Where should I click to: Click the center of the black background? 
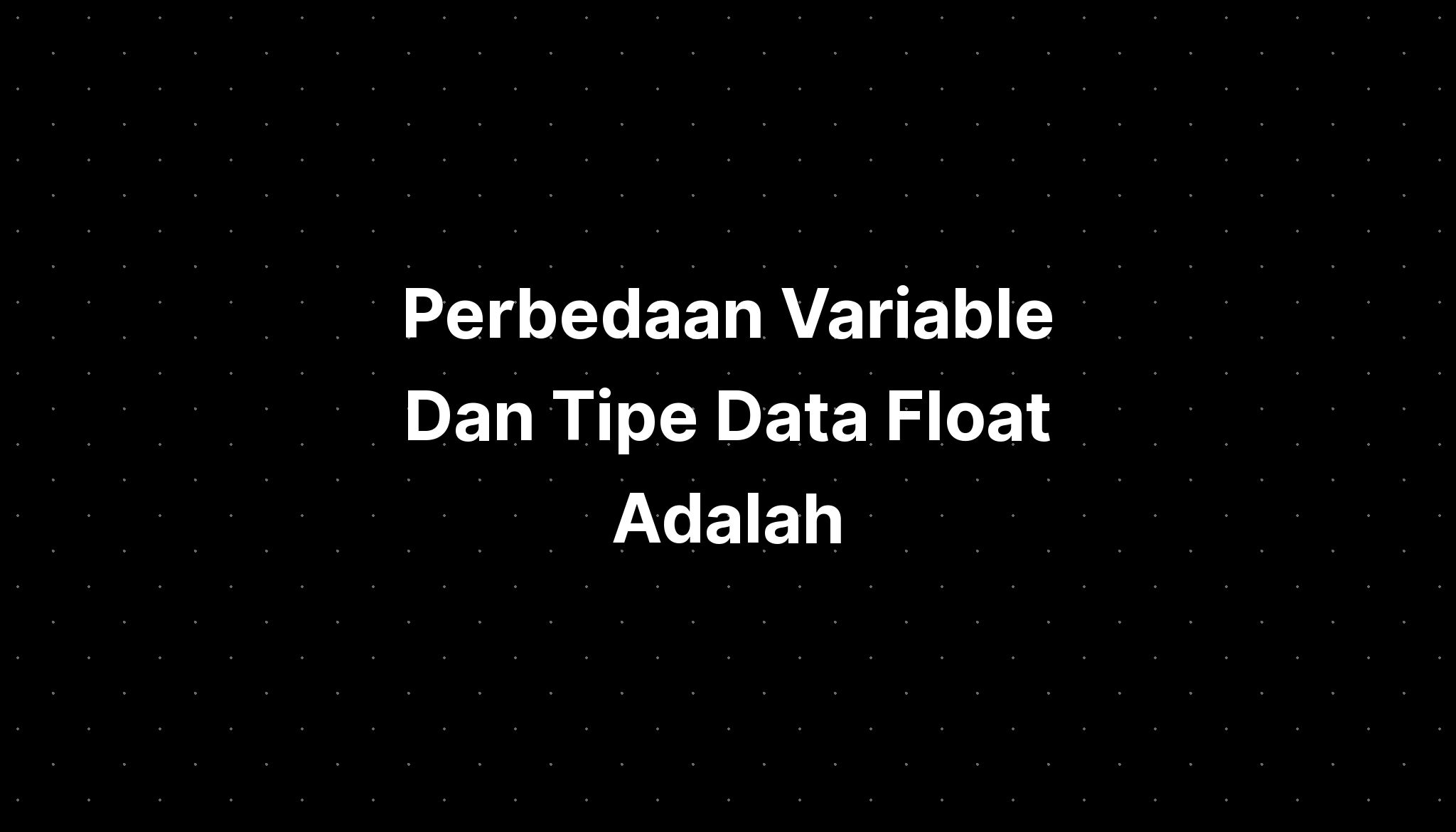pyautogui.click(x=728, y=416)
